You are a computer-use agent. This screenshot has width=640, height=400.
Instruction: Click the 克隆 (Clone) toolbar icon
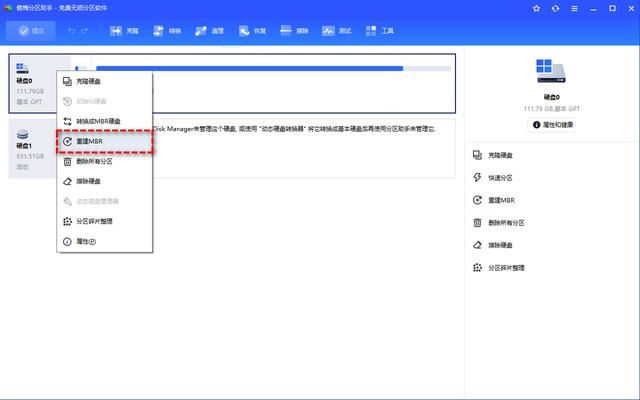[x=124, y=31]
